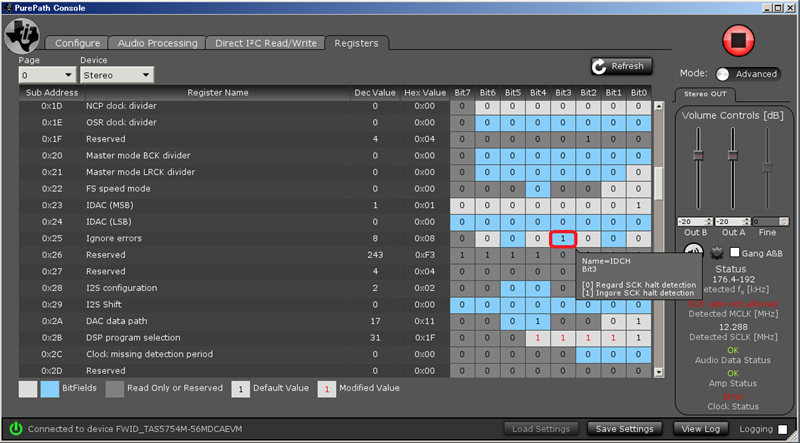
Task: Click the Out B volume stepper arrows
Action: (x=707, y=222)
